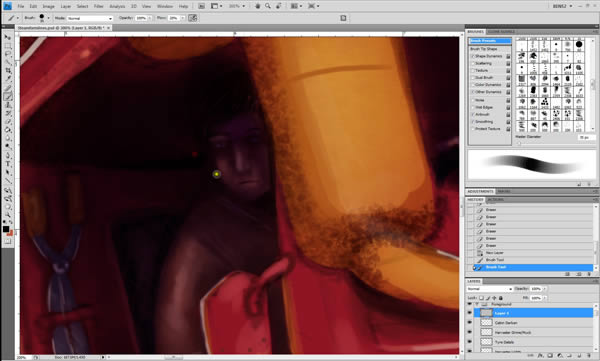Click the Master Diameter slider handle
This screenshot has height=361, width=600.
click(x=519, y=143)
